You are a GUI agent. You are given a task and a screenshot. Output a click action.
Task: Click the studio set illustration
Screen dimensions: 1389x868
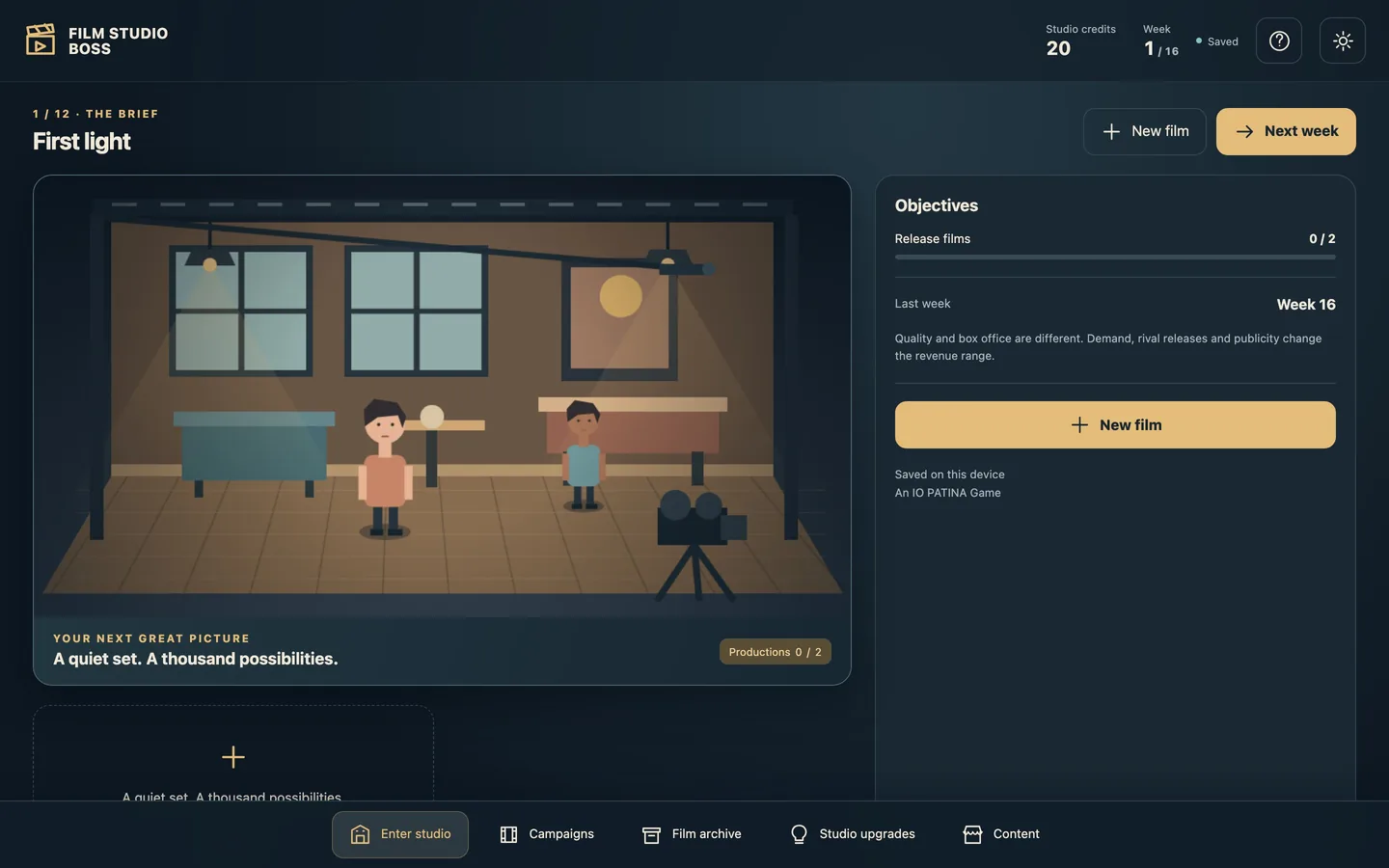(x=442, y=396)
